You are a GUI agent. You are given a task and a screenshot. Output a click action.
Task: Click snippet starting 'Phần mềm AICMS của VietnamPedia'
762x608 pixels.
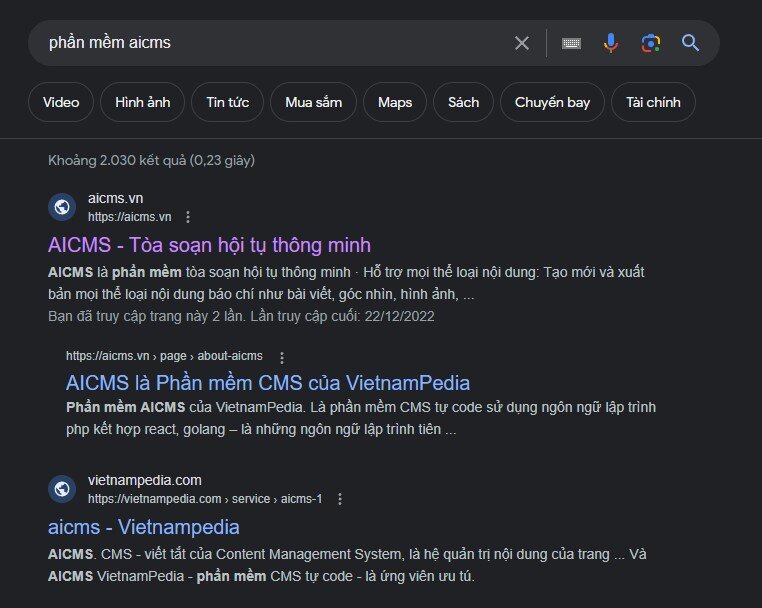[x=361, y=418]
